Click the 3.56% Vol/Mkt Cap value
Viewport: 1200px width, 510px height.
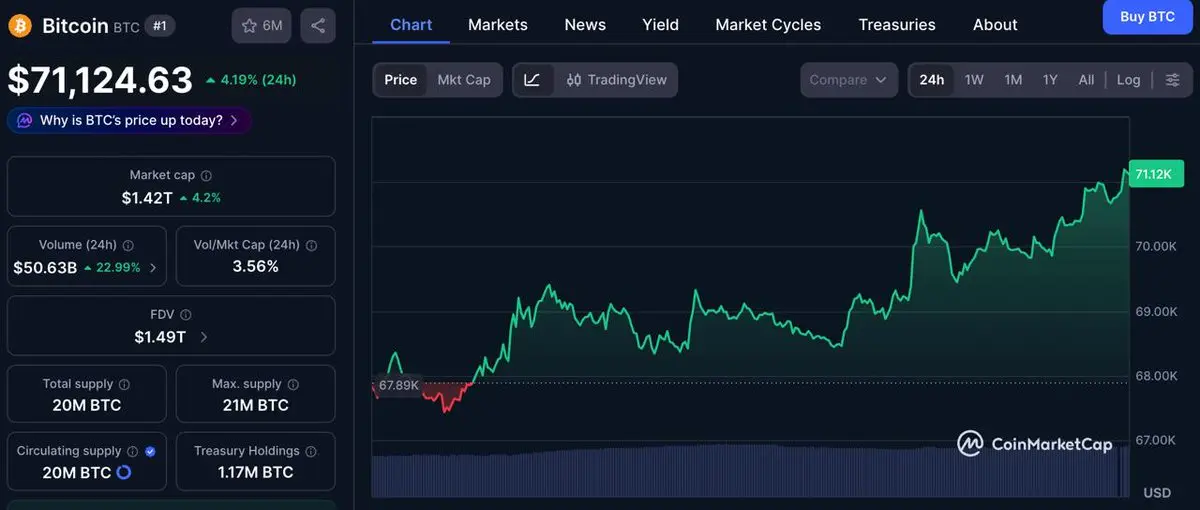point(255,267)
